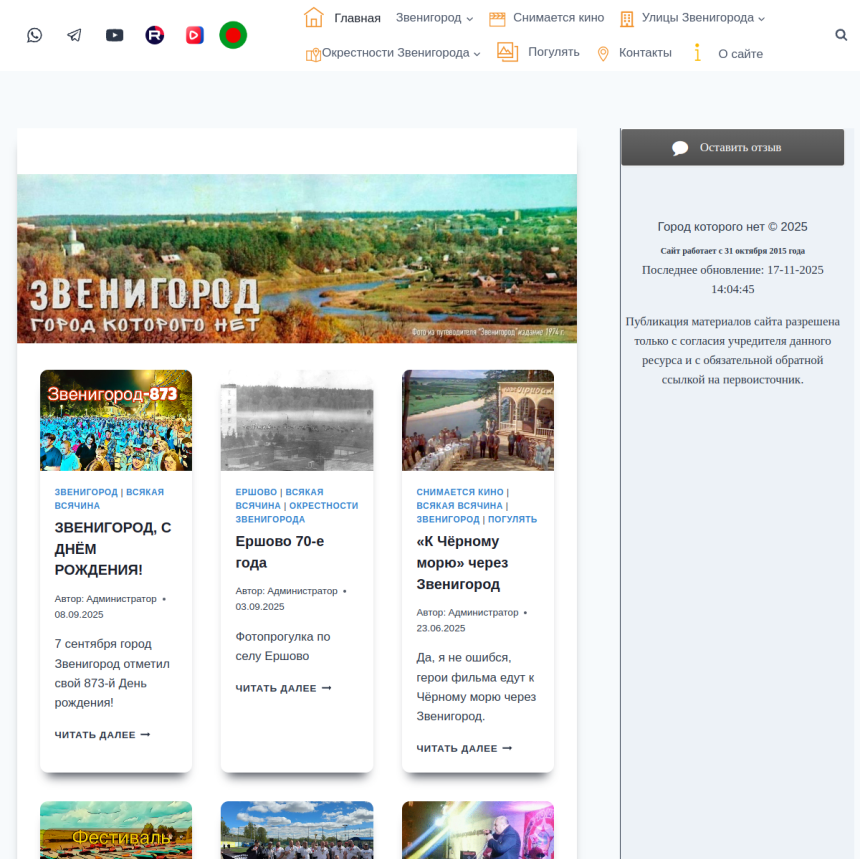This screenshot has width=860, height=859.
Task: Open the О сайте page
Action: (740, 54)
